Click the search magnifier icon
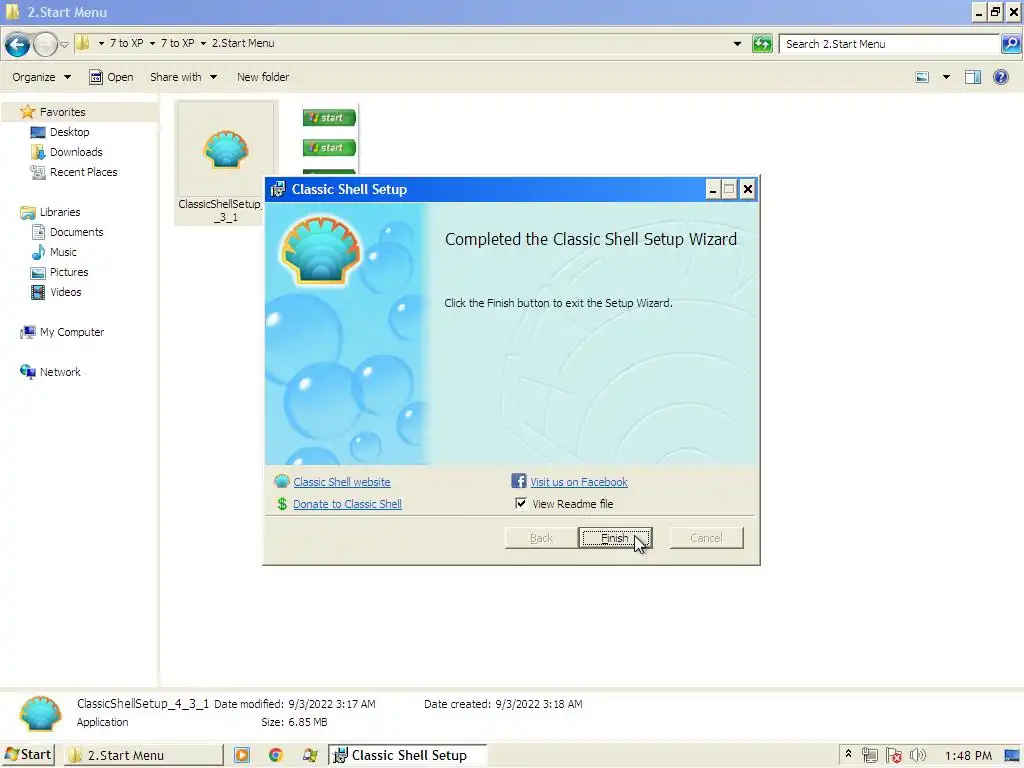 tap(1010, 44)
